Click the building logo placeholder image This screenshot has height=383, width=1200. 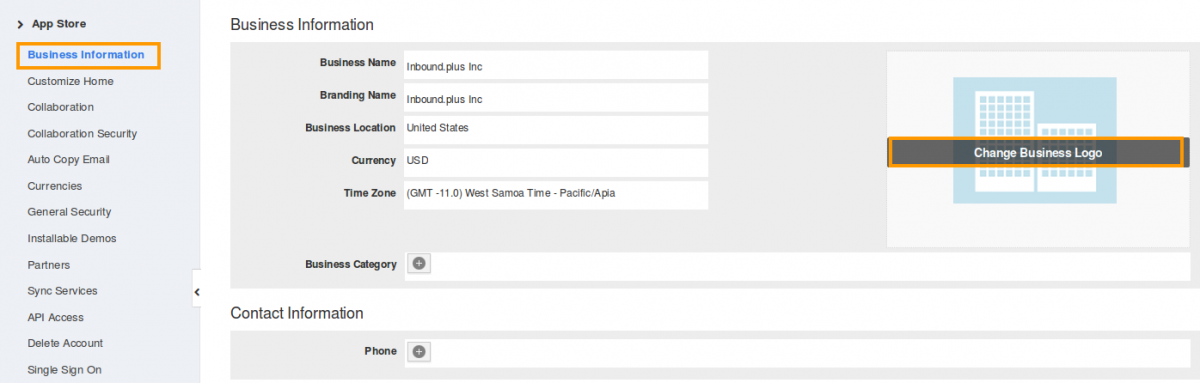point(1034,141)
